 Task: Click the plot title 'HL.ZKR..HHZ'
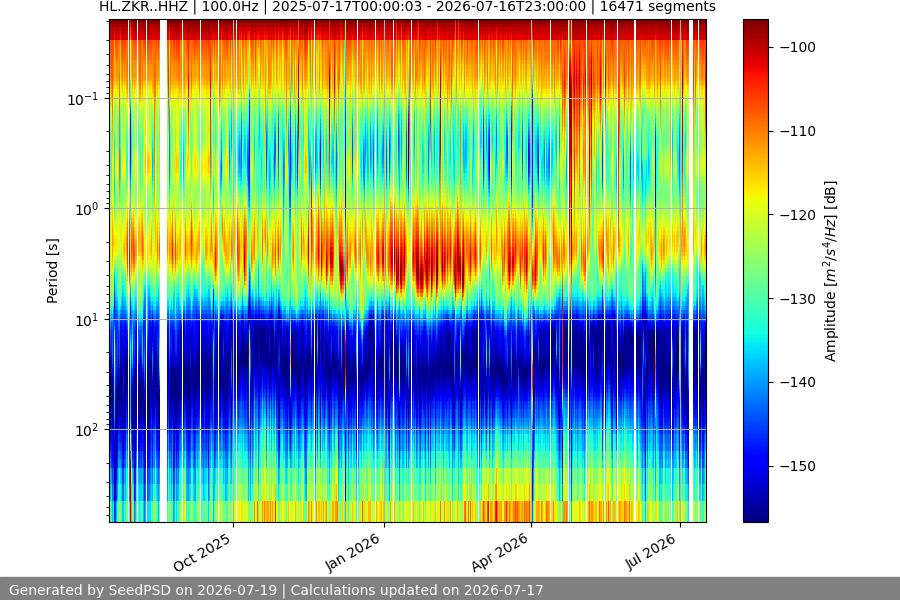tap(144, 7)
